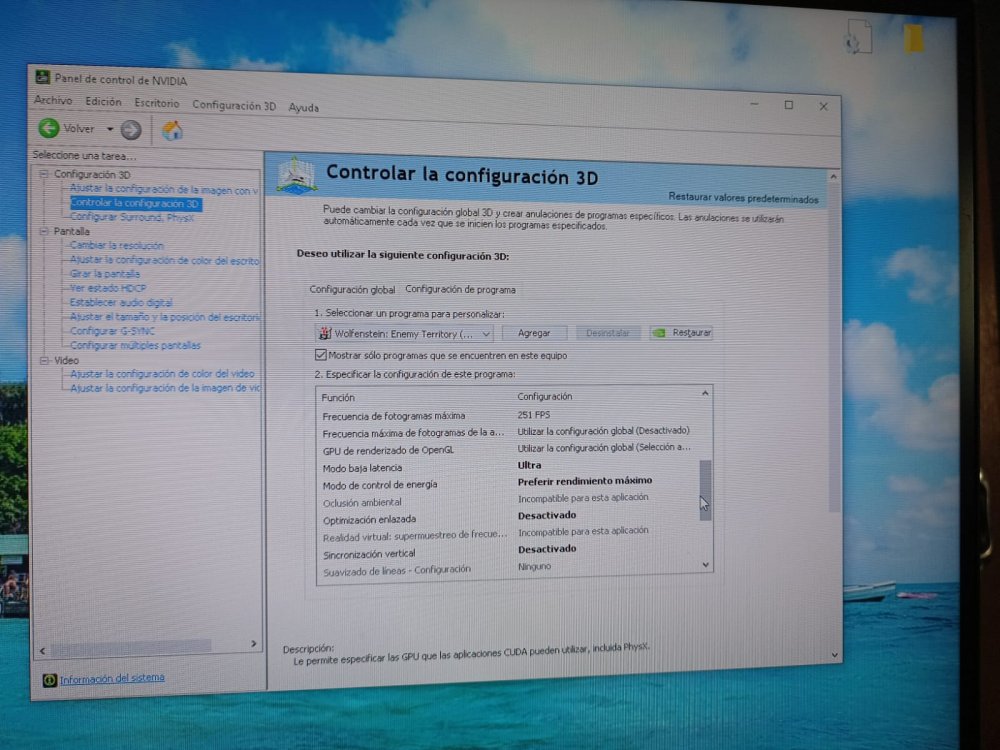
Task: Select Sincronización vertical Desactivado value
Action: (547, 548)
